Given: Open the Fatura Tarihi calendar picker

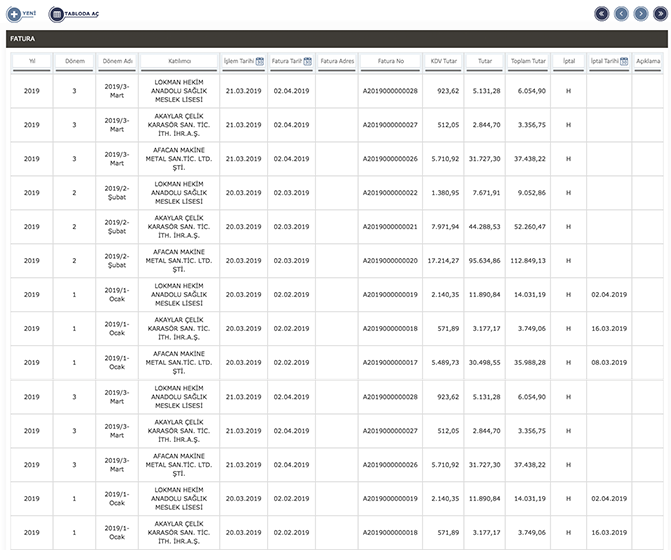Looking at the screenshot, I should (x=308, y=61).
